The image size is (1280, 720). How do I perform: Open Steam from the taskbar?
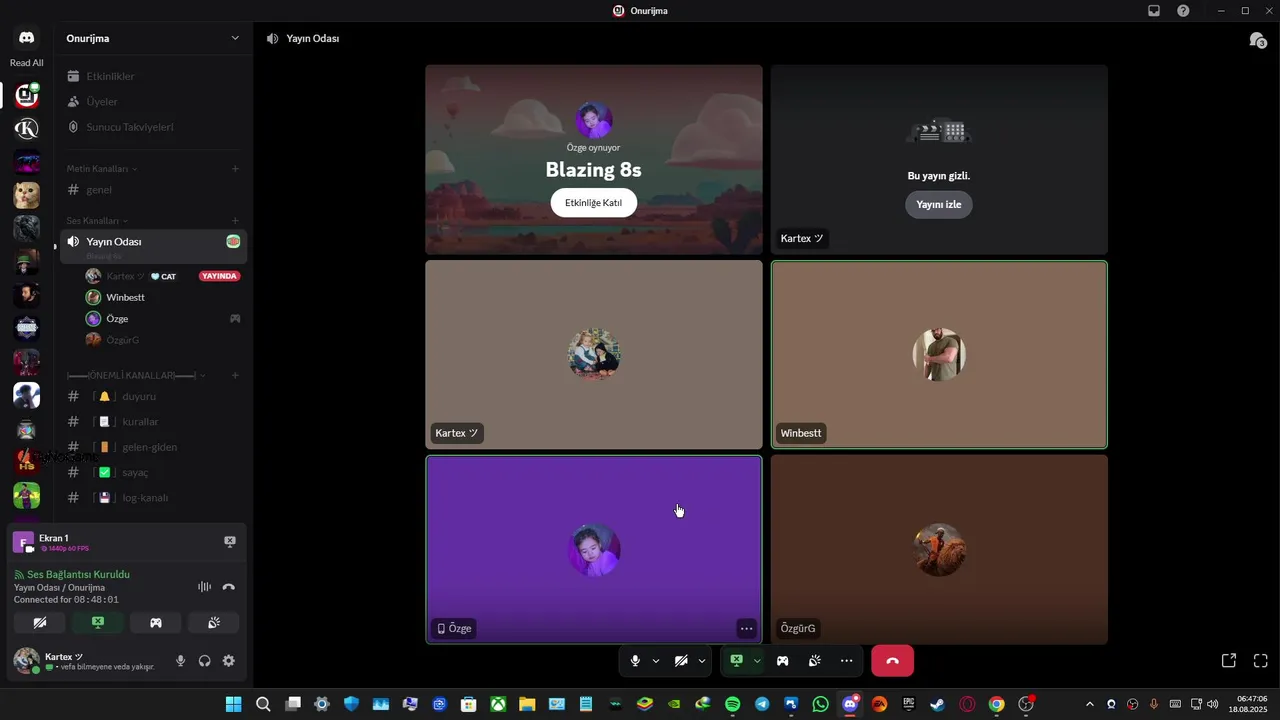(938, 704)
